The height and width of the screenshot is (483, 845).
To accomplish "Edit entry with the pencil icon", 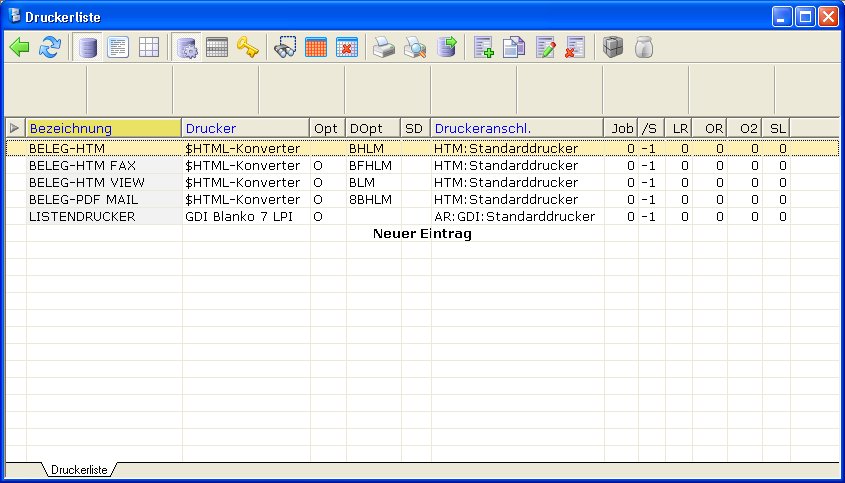I will pos(545,47).
